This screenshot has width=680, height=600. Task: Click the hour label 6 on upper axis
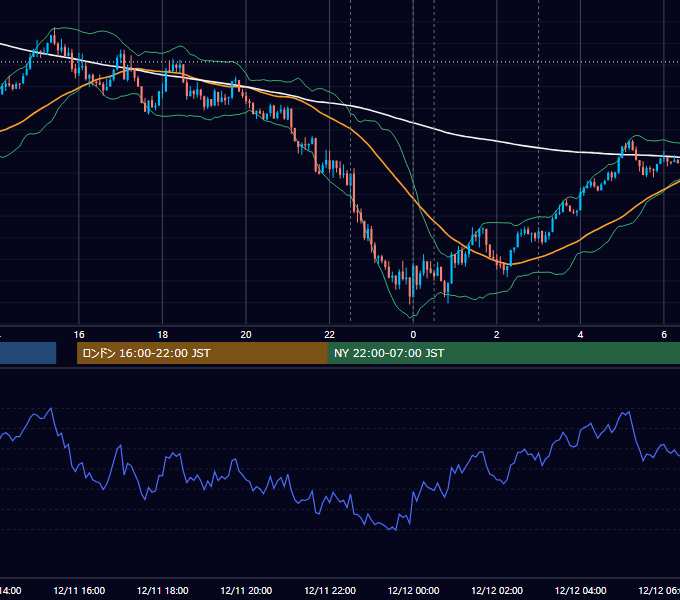[664, 335]
